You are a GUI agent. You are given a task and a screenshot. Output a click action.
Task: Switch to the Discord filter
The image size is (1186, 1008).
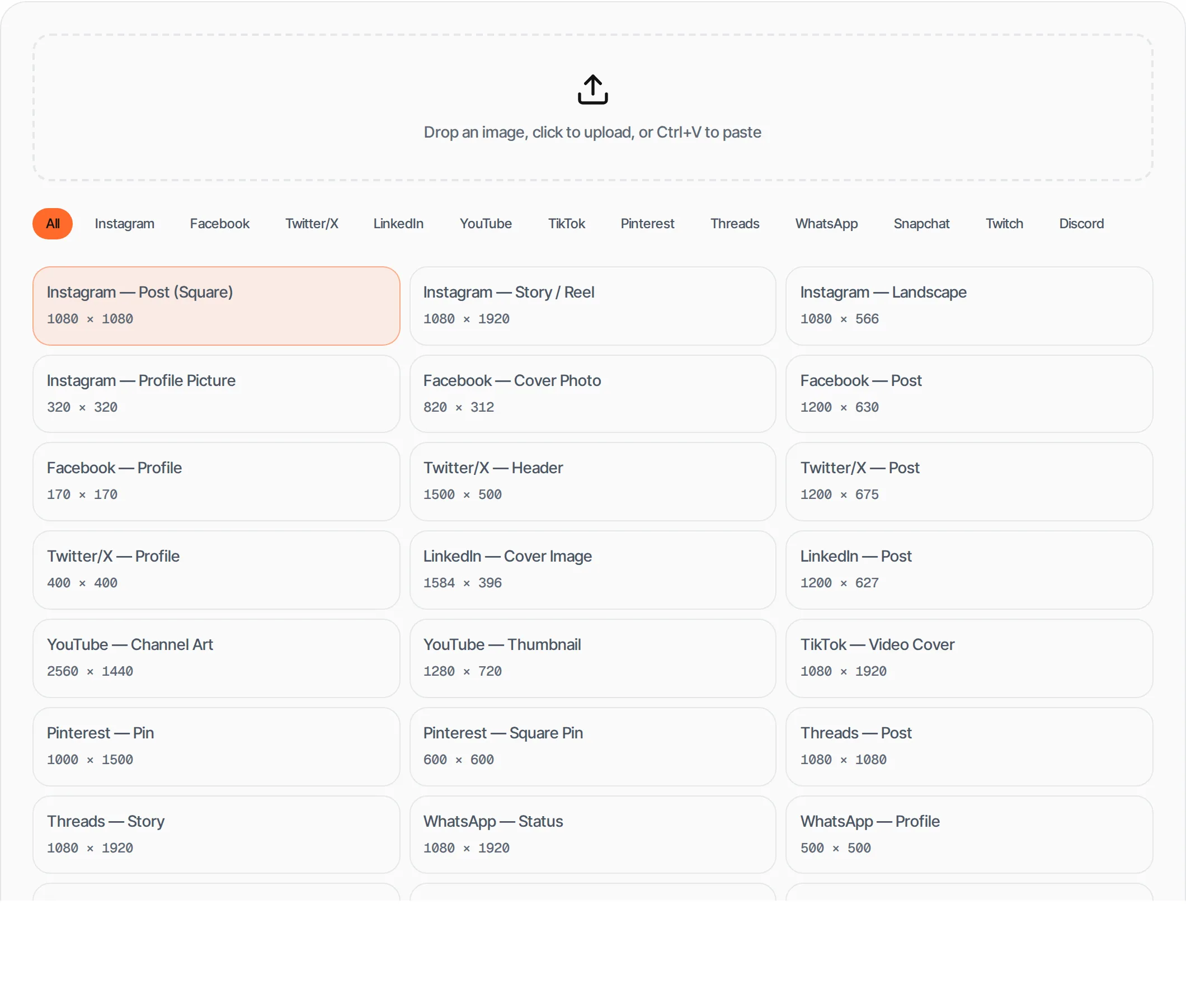tap(1081, 223)
